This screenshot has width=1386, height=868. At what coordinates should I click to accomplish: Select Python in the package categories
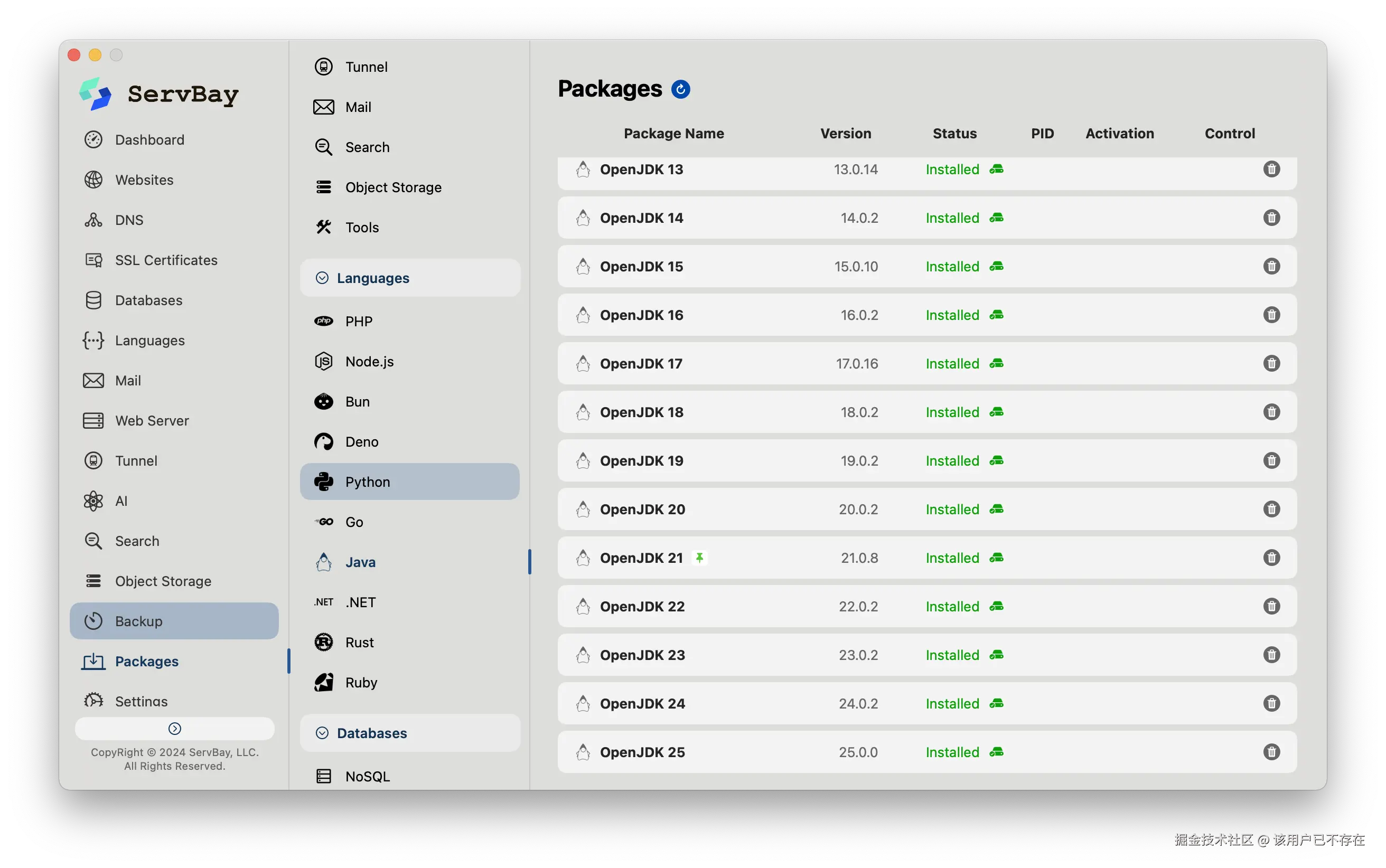tap(368, 482)
